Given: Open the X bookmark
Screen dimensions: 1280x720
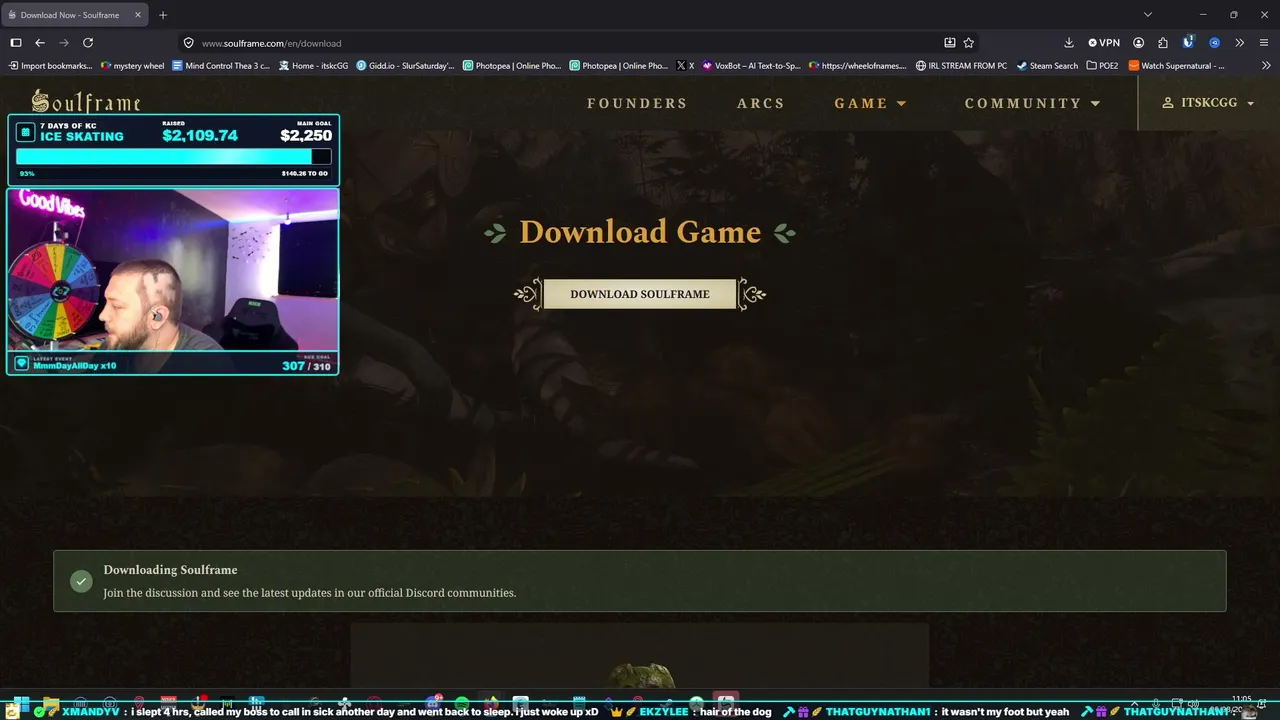Looking at the screenshot, I should [x=685, y=66].
